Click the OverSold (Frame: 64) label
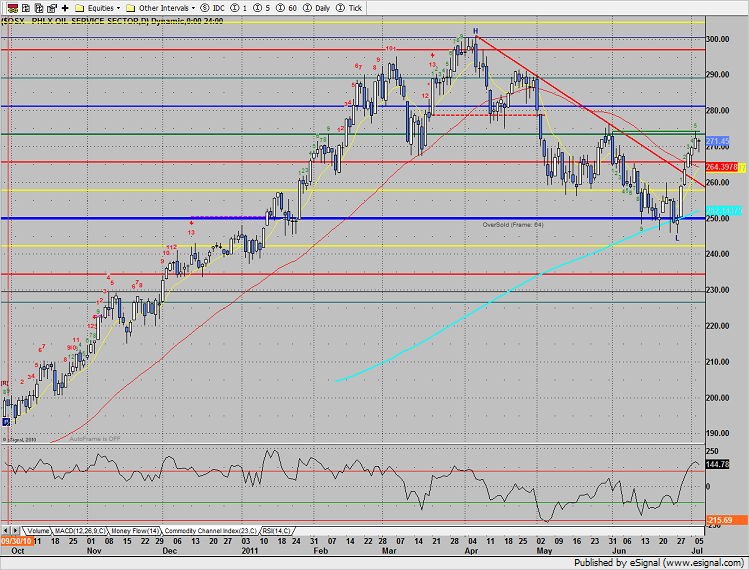 [513, 225]
